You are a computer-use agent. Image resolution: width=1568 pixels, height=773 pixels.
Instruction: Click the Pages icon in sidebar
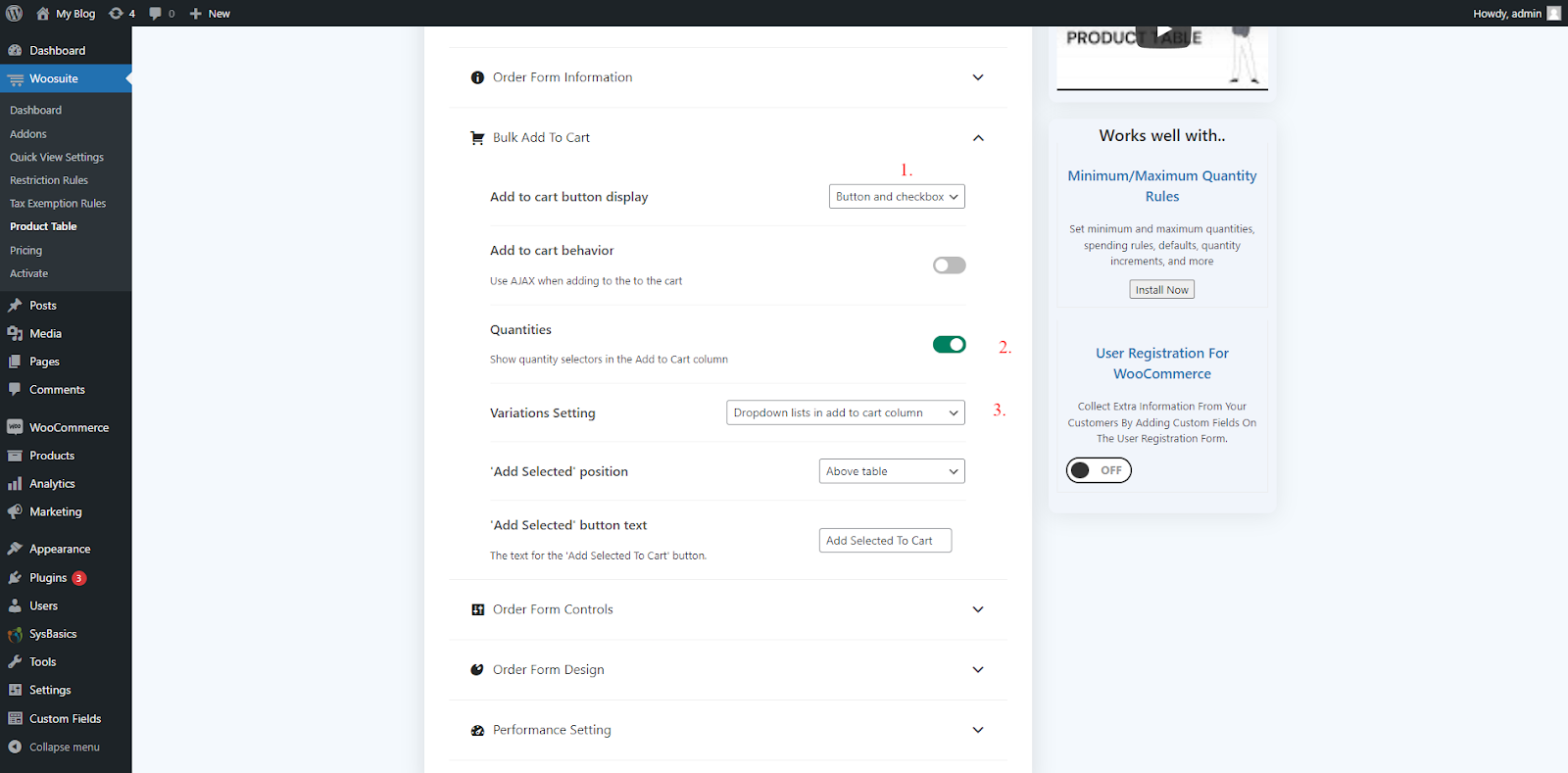click(15, 362)
